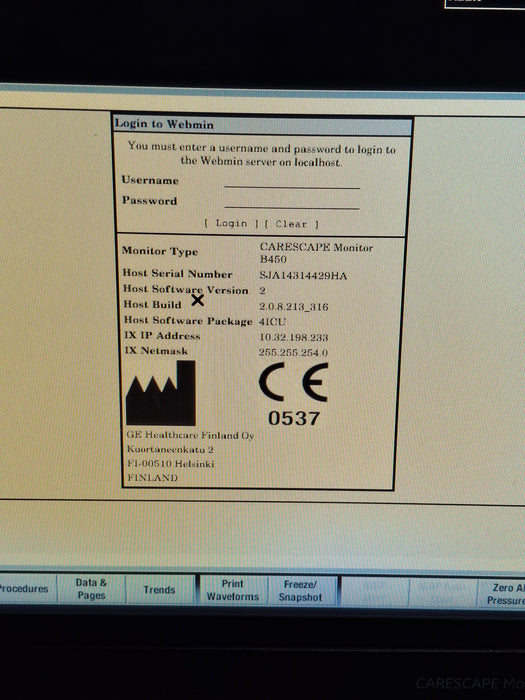Select the Login to Webmin title bar
The image size is (525, 700).
262,125
